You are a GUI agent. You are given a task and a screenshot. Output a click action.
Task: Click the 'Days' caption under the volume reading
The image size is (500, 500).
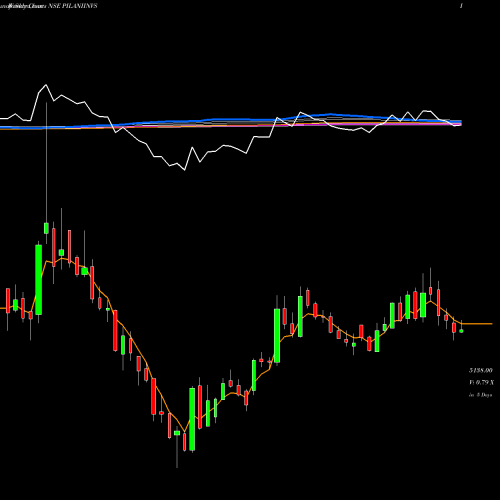point(481,395)
